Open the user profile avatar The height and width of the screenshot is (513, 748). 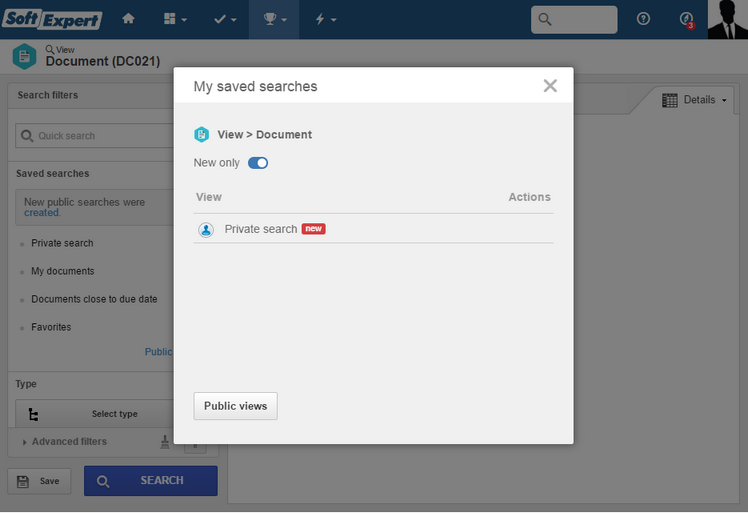coord(727,20)
